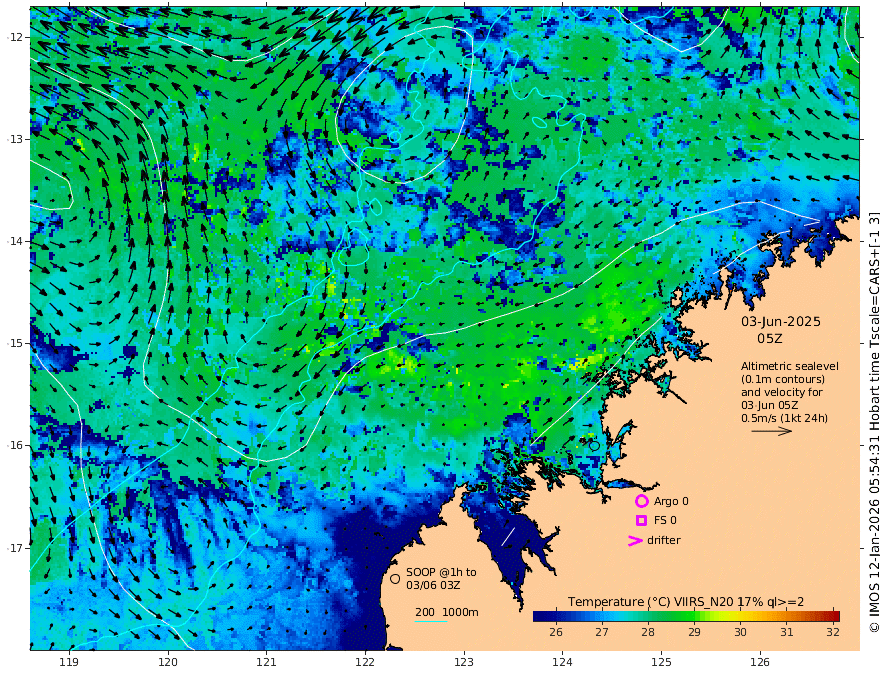This screenshot has height=680, width=880.
Task: Click the 'FS 0' legend label
Action: (665, 520)
